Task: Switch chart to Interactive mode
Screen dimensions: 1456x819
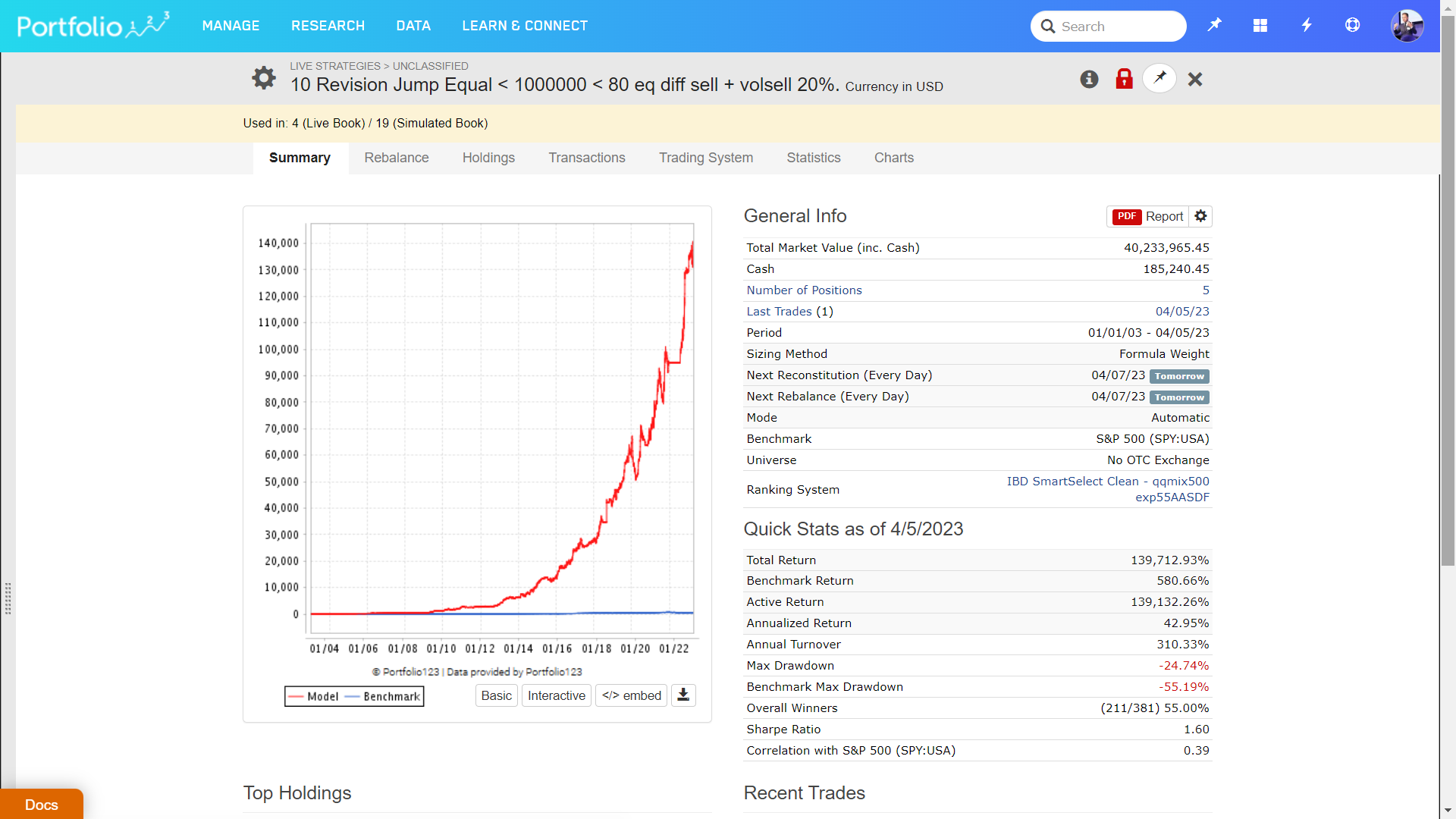Action: point(556,695)
